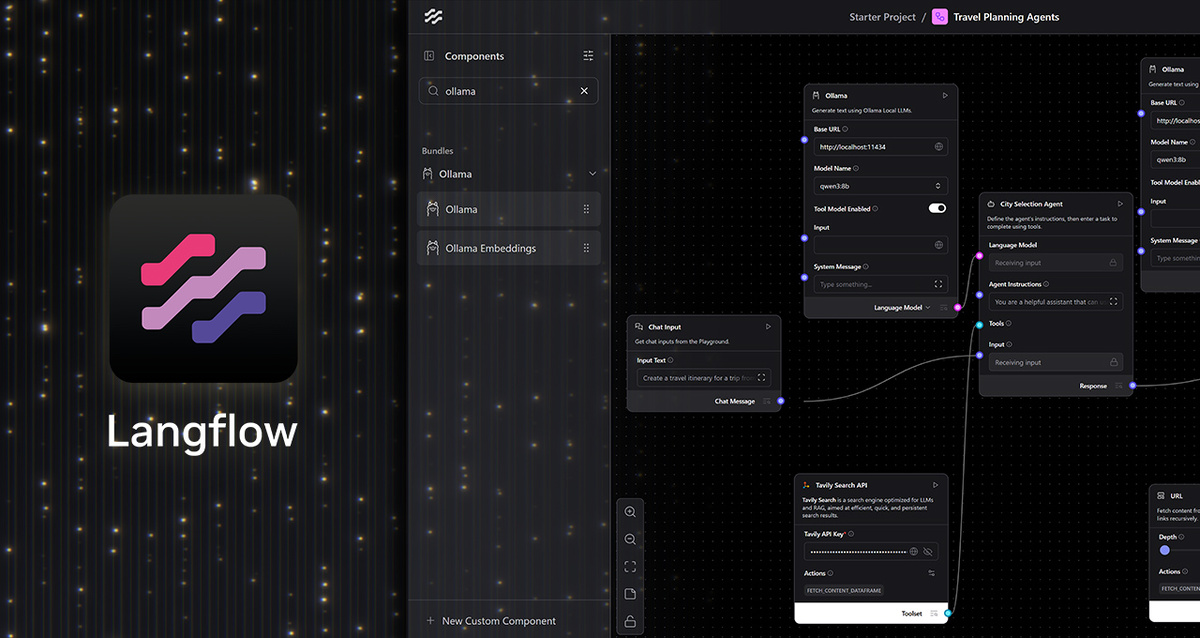Expand the Agent Instructions editor

1114,302
